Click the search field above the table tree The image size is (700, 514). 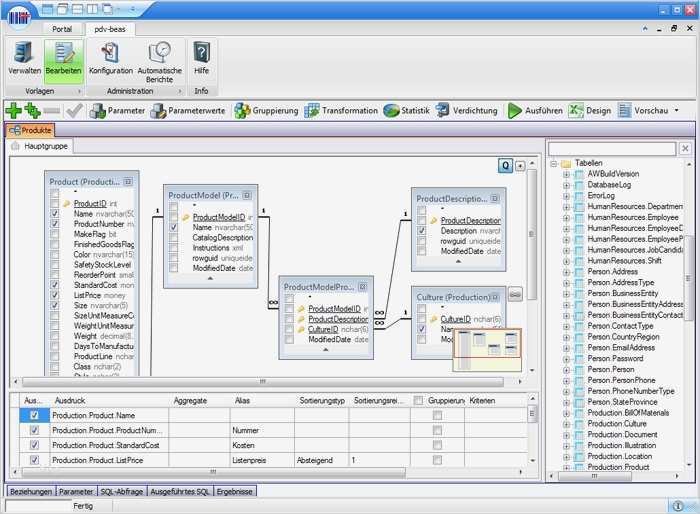[611, 148]
